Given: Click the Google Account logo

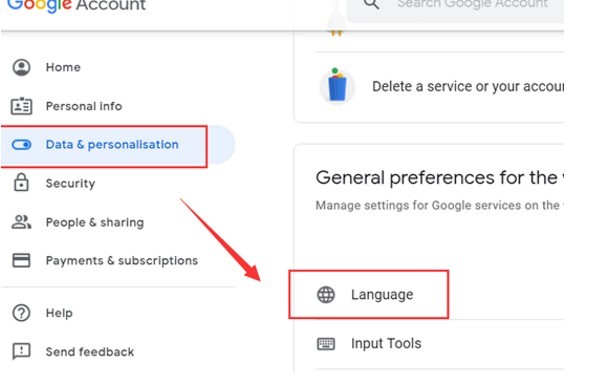Looking at the screenshot, I should pyautogui.click(x=76, y=6).
